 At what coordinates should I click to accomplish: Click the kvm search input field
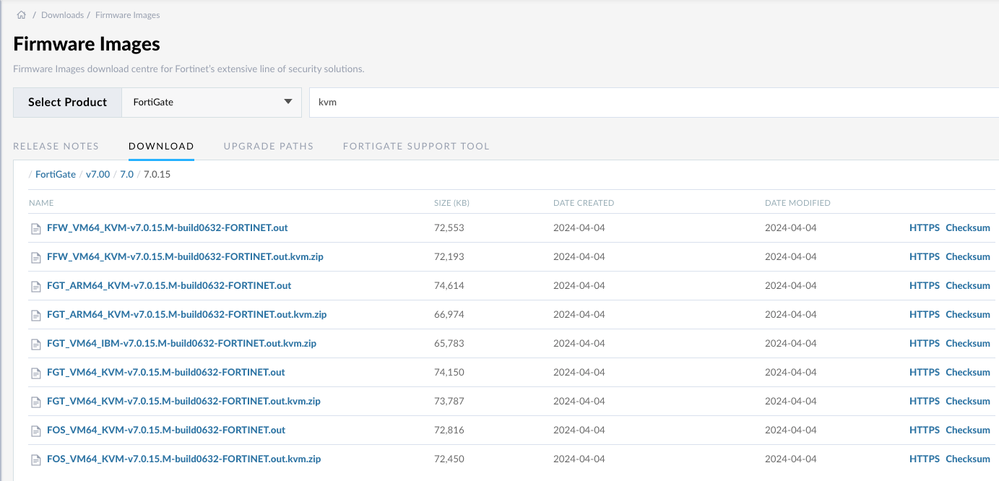[650, 102]
